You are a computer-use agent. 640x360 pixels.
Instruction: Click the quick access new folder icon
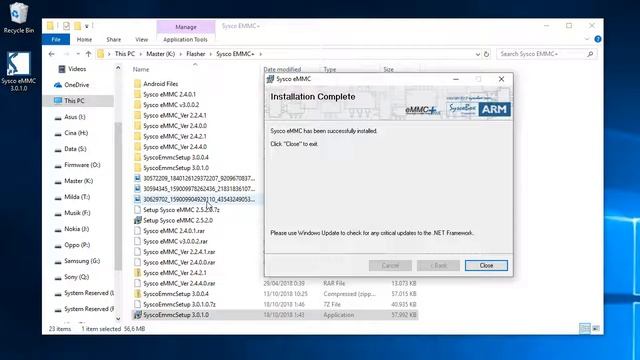pos(77,26)
